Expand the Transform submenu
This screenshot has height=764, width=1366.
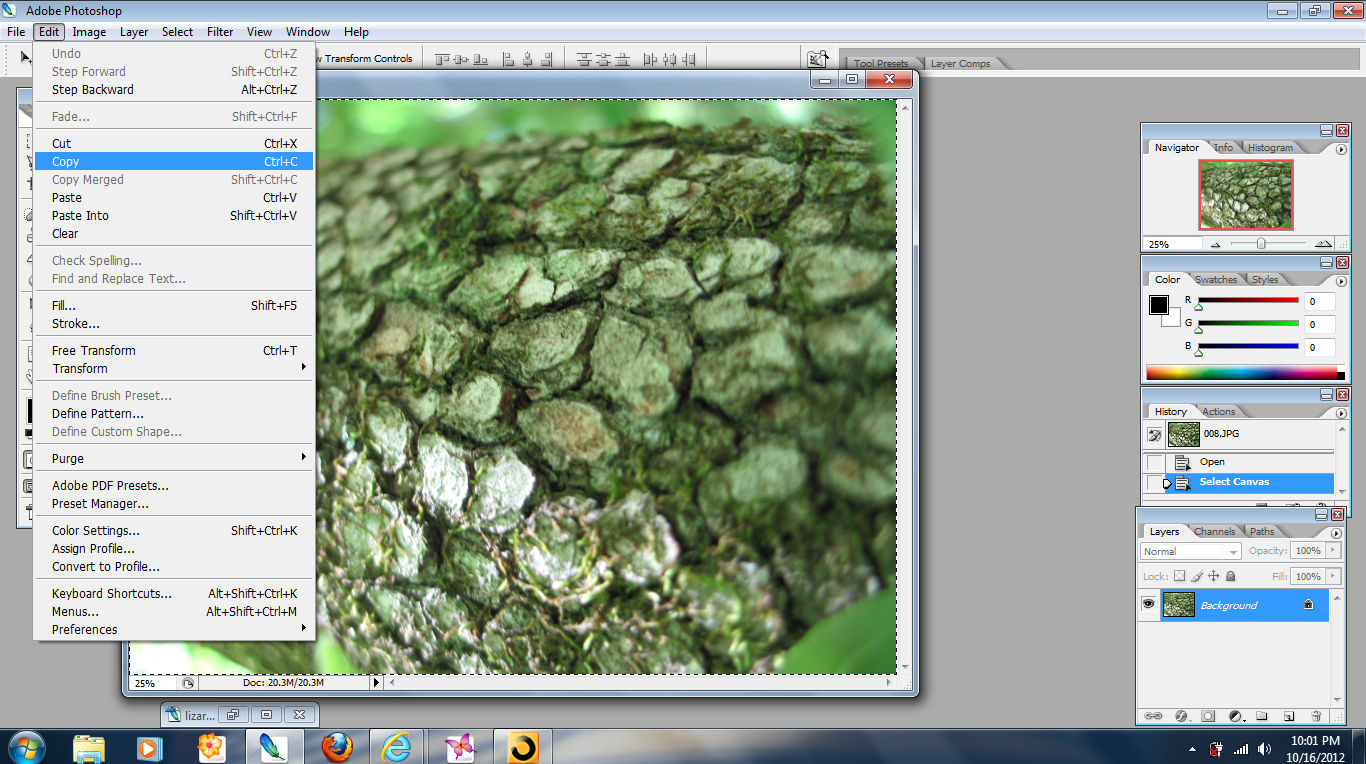[174, 368]
